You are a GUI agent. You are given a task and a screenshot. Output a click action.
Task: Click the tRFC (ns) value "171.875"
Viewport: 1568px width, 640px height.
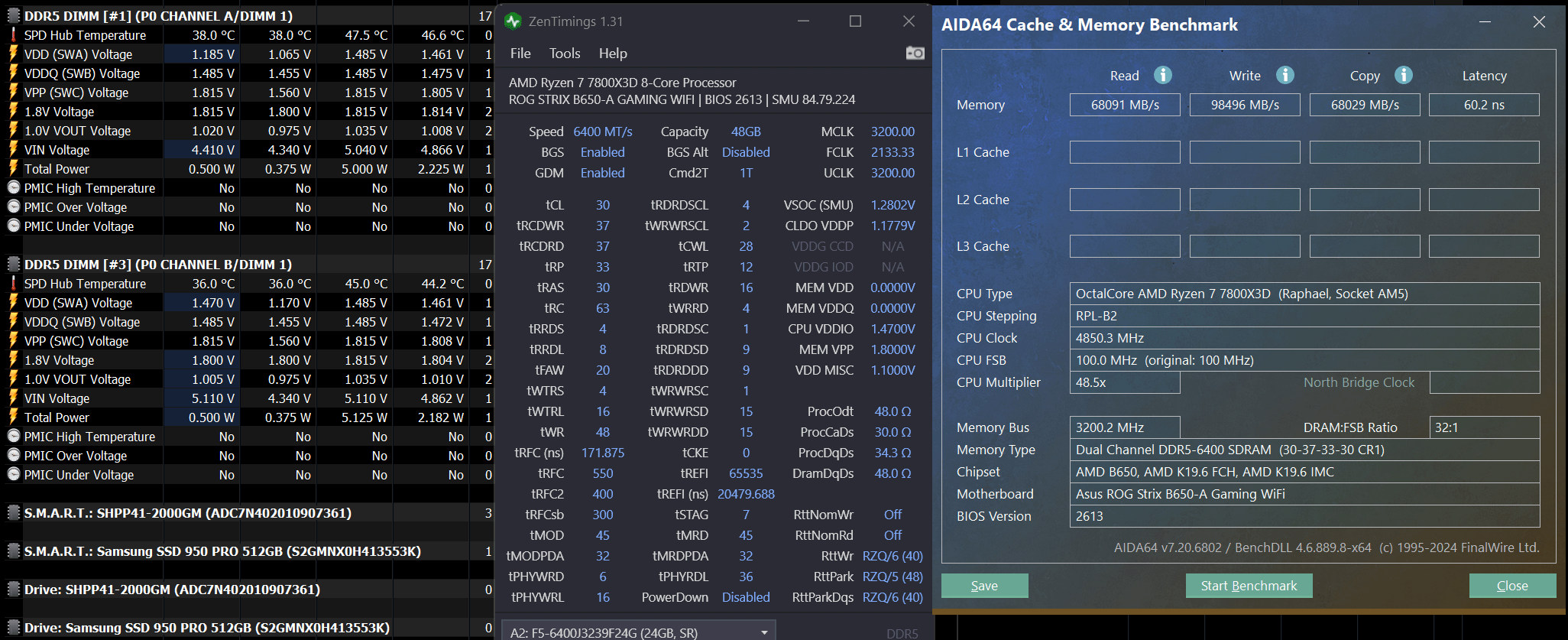(x=603, y=453)
